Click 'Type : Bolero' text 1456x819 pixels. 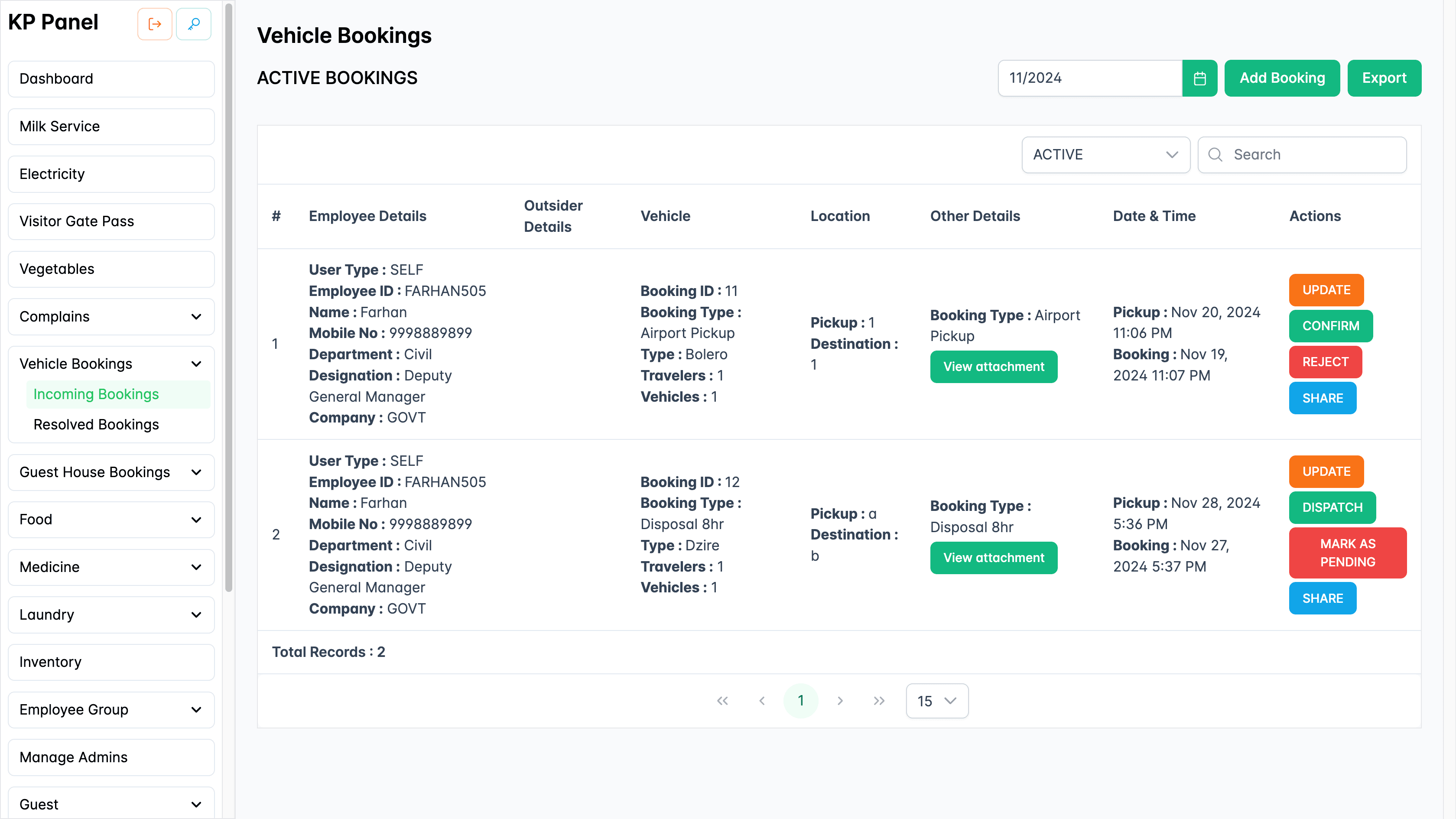(683, 354)
